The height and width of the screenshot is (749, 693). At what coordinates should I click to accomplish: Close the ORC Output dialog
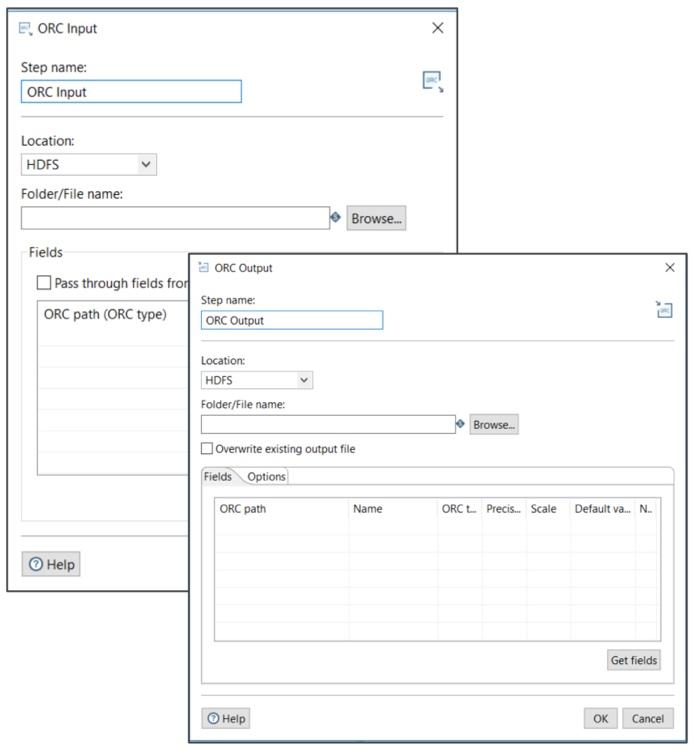670,268
